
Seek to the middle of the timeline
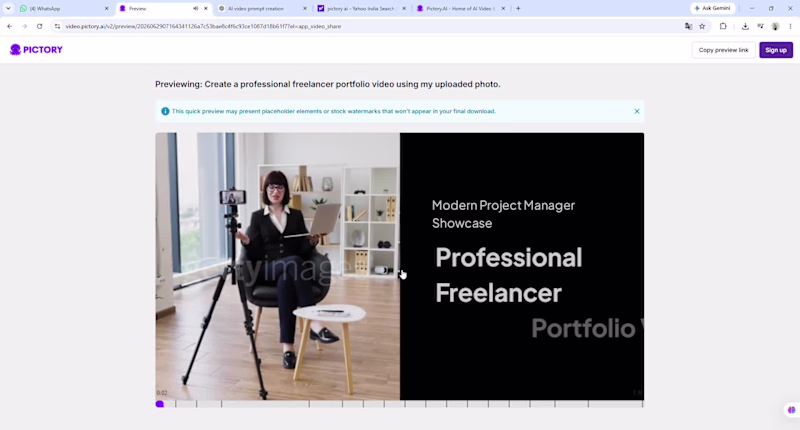399,404
